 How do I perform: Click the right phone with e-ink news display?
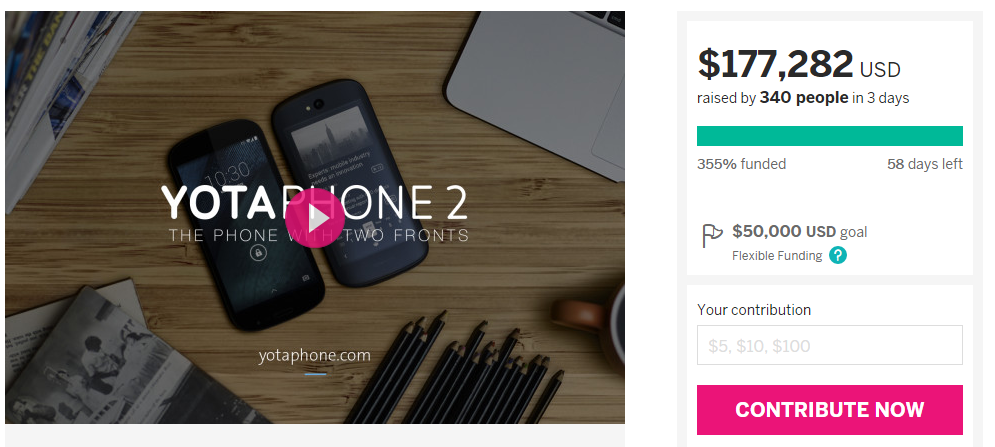(x=344, y=184)
